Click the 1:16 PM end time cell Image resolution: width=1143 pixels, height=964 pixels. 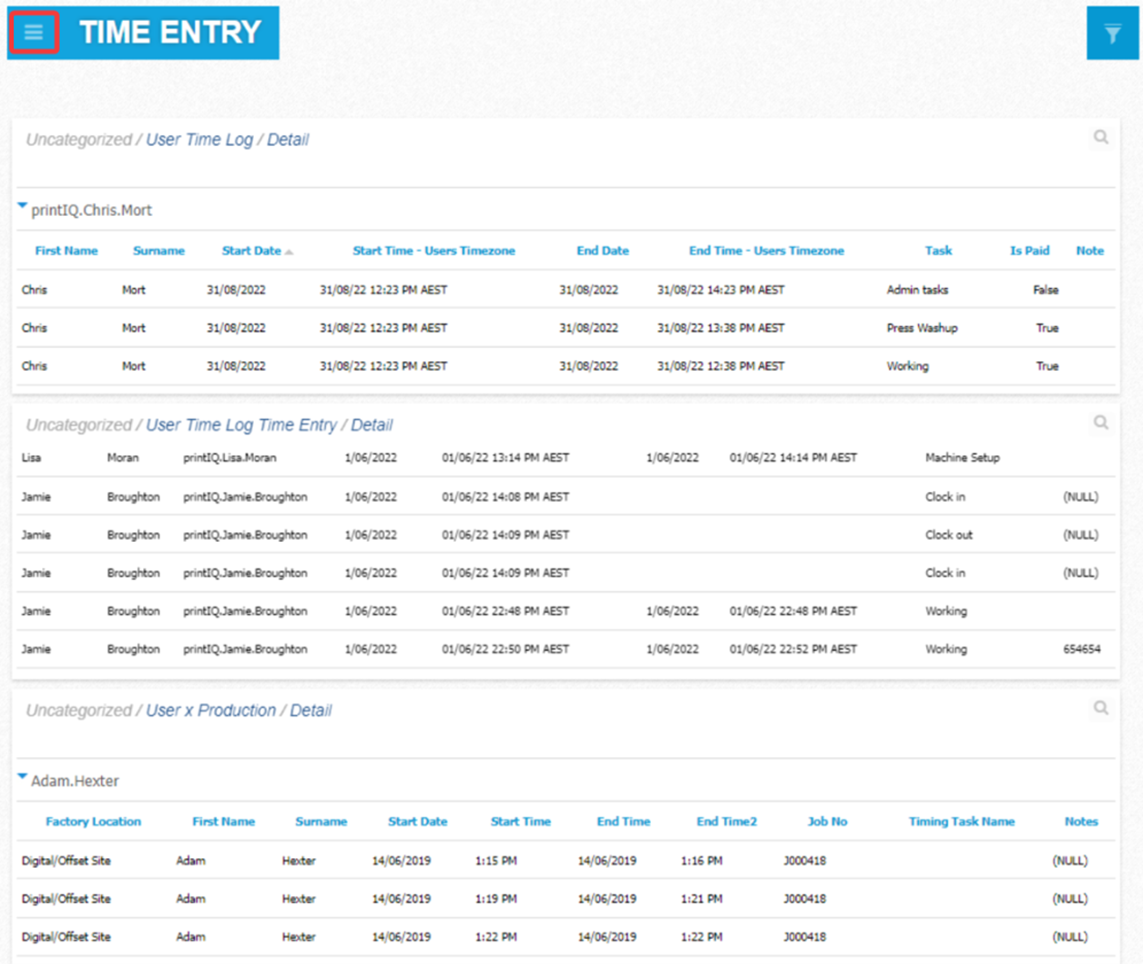702,861
